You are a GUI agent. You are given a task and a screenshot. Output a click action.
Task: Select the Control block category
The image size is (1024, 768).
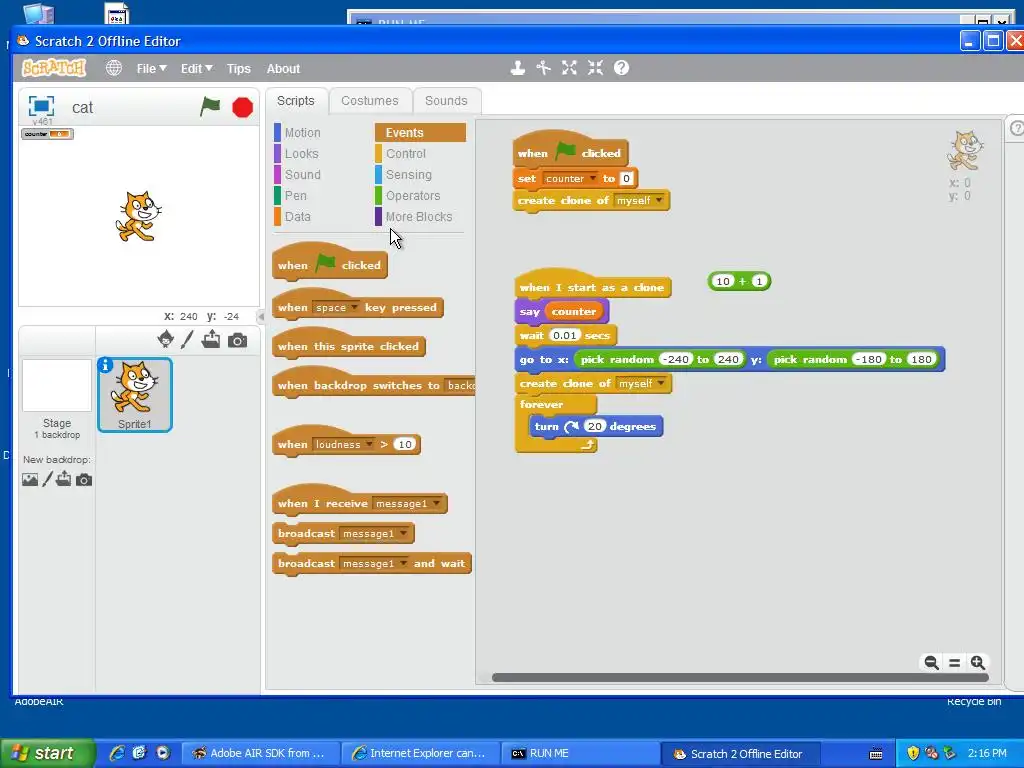pyautogui.click(x=406, y=153)
